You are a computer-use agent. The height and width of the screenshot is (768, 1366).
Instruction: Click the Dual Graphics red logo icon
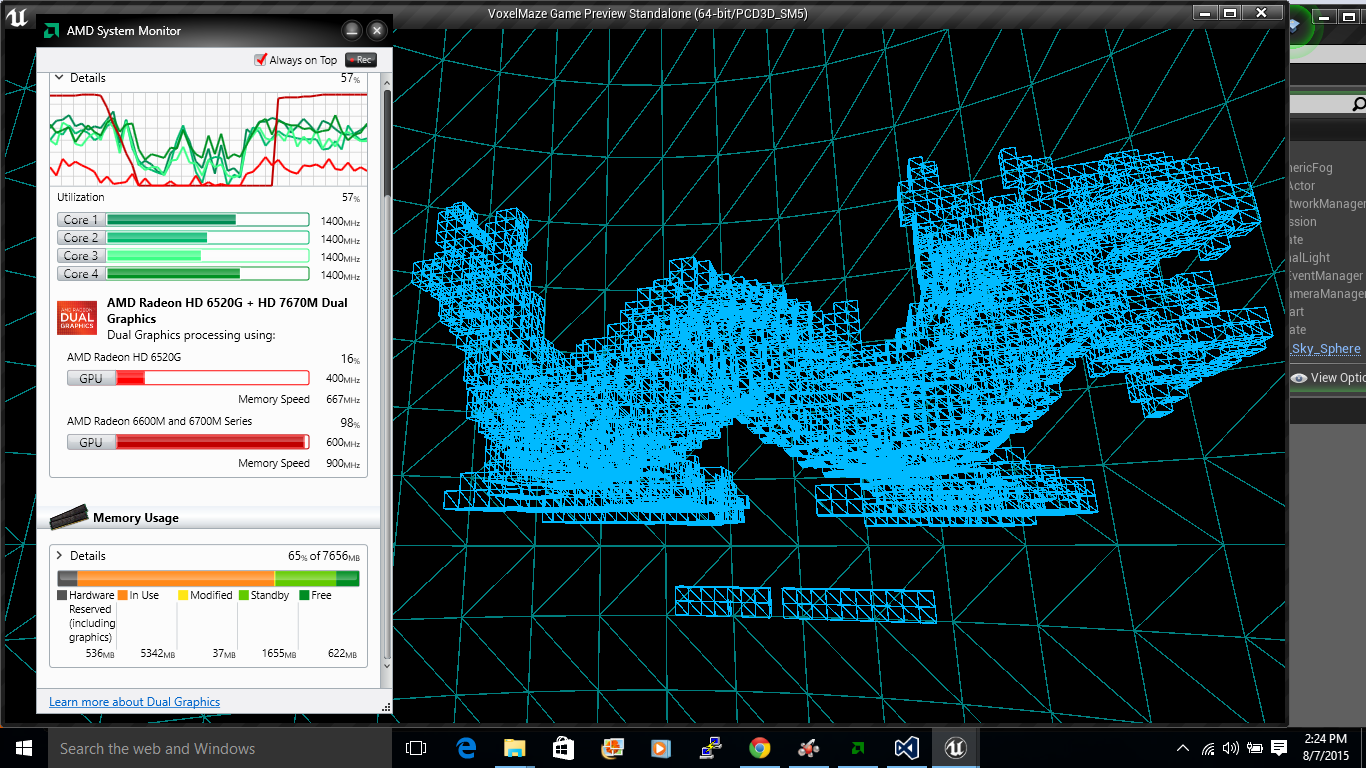(77, 318)
